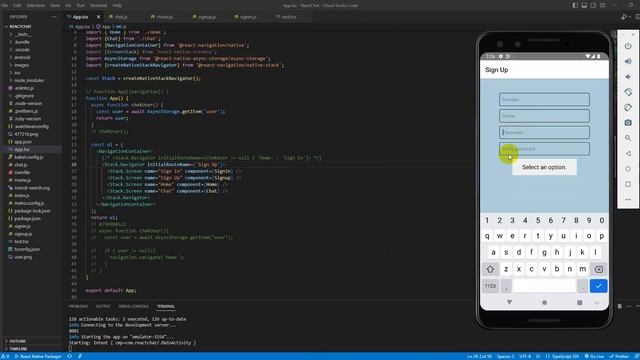Click the Name input field in emulator

coord(544,116)
